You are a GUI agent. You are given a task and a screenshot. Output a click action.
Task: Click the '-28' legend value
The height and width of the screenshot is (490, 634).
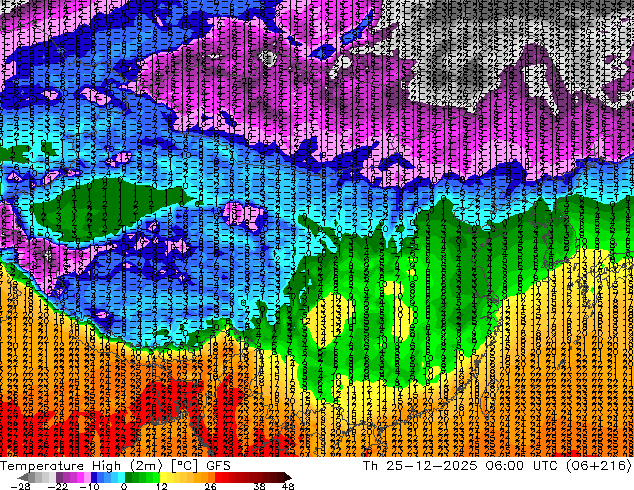pos(20,486)
